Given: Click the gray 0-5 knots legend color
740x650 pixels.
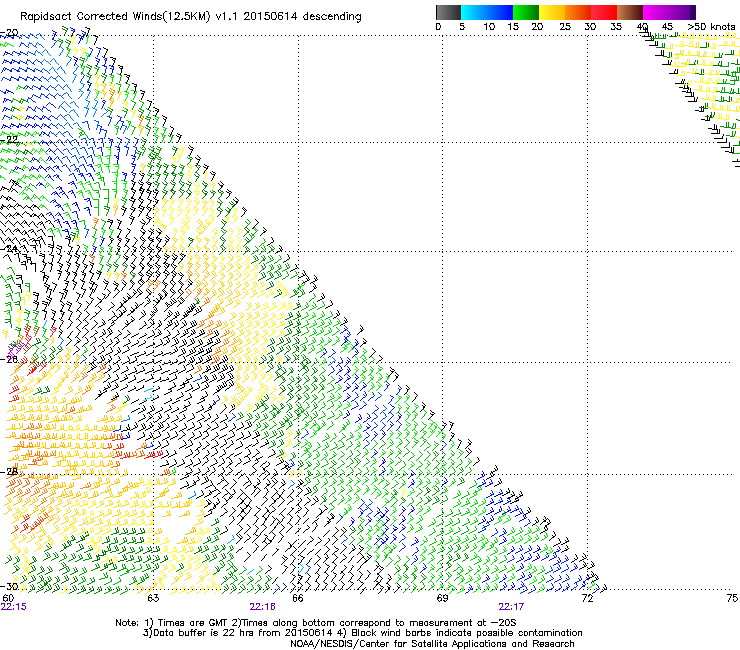Looking at the screenshot, I should coord(448,12).
